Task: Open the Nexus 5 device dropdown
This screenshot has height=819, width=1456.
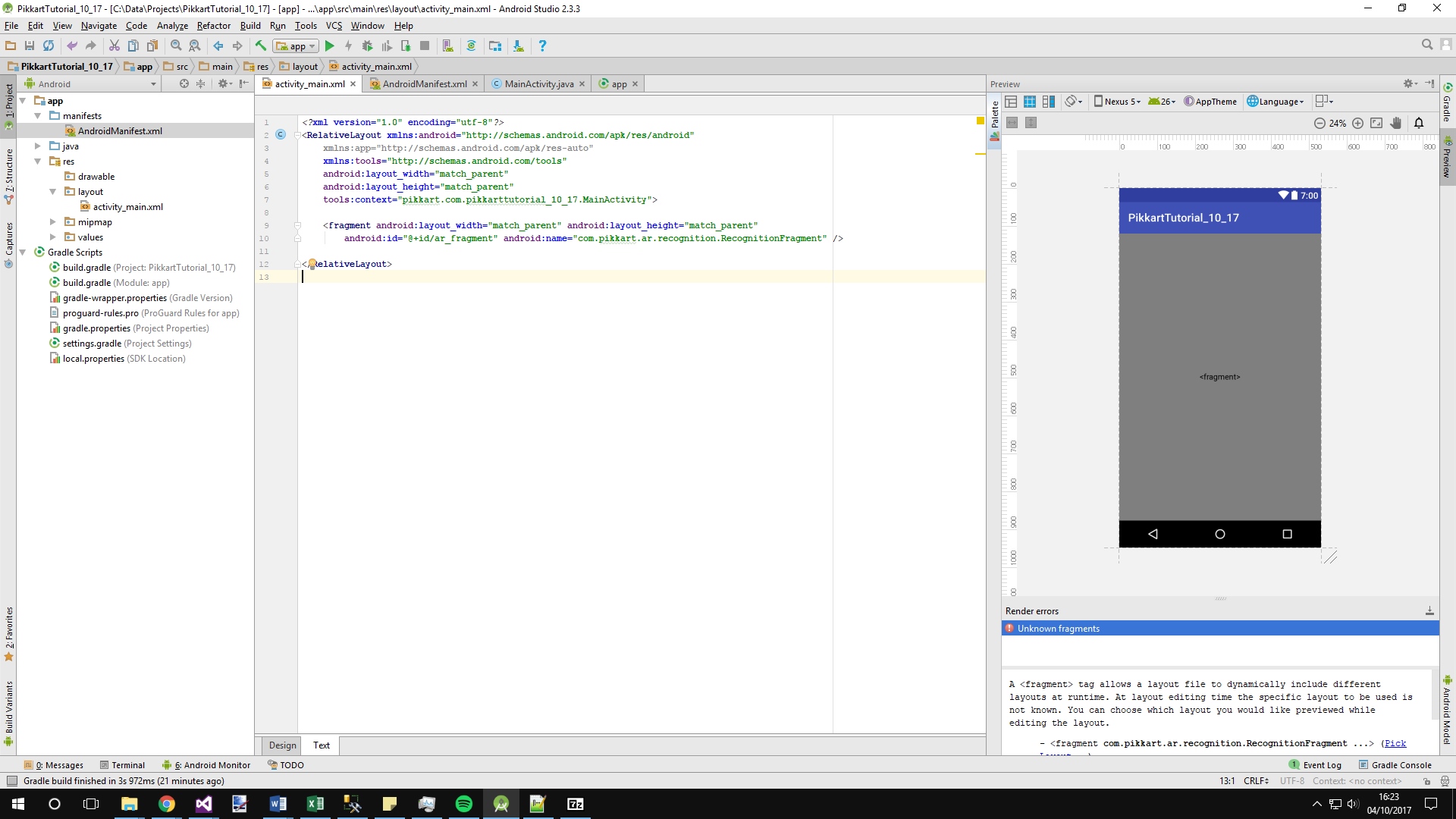Action: click(1117, 102)
